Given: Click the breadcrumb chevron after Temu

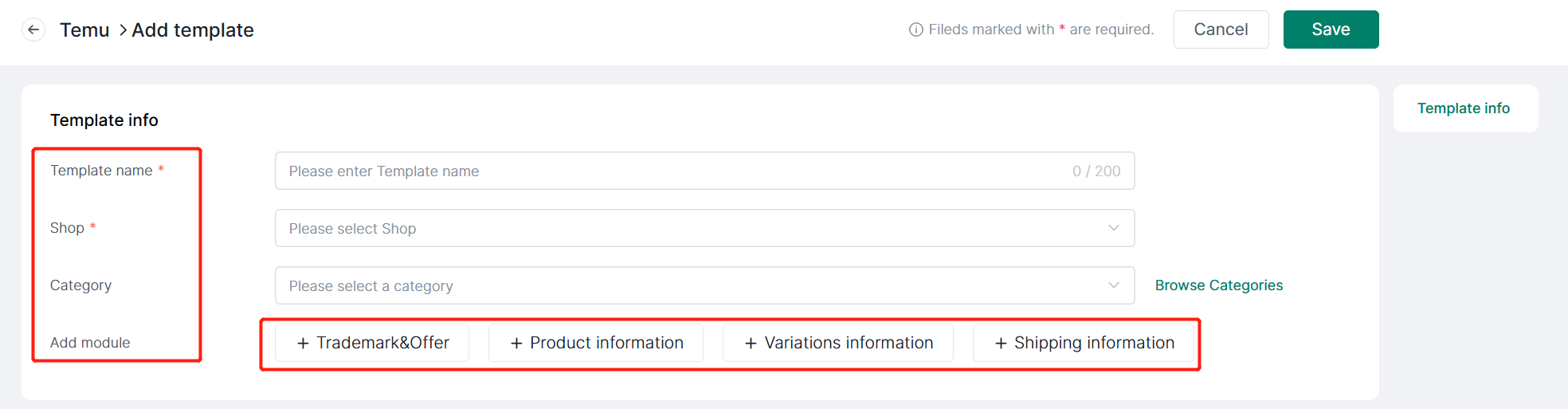Looking at the screenshot, I should (123, 30).
